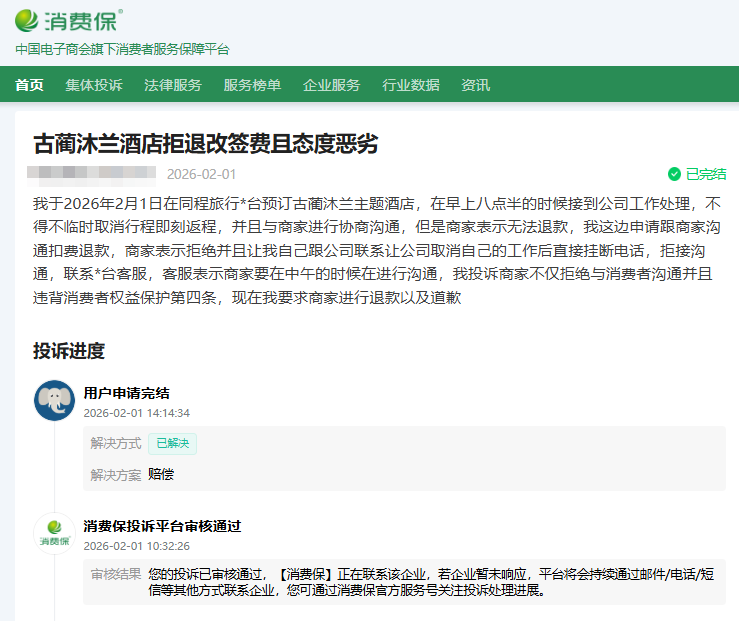The image size is (739, 621).
Task: Click the 用户申请完结 progress entry
Action: pos(126,393)
